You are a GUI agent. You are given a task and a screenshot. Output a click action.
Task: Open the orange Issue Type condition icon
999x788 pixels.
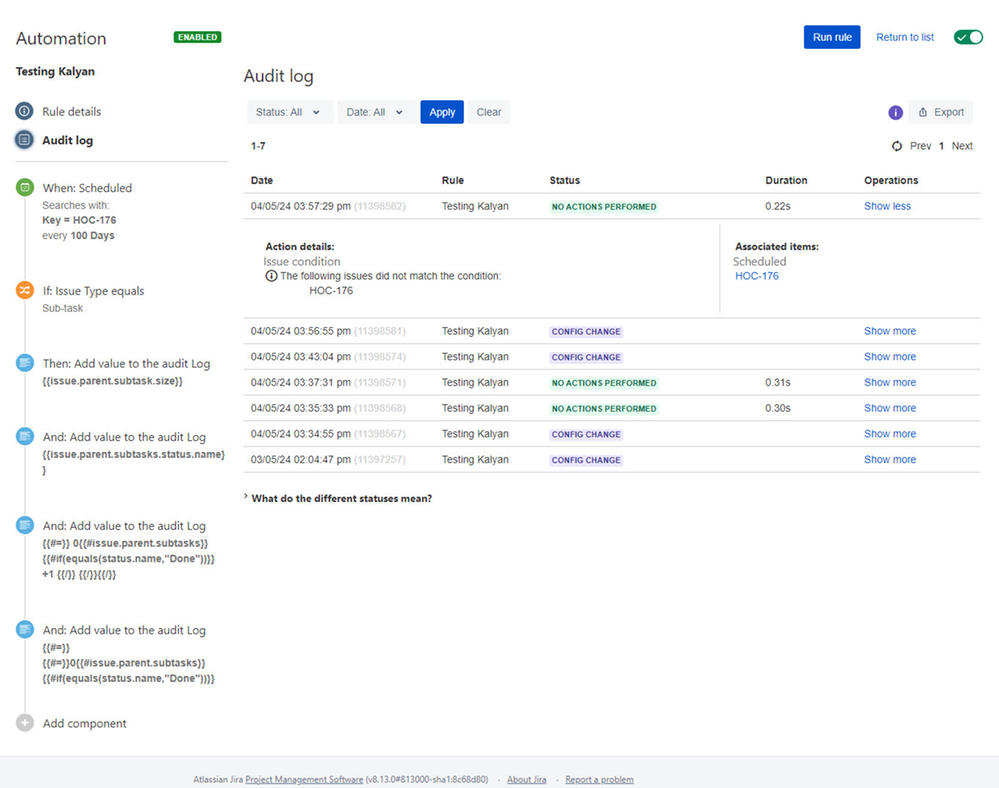pyautogui.click(x=25, y=290)
